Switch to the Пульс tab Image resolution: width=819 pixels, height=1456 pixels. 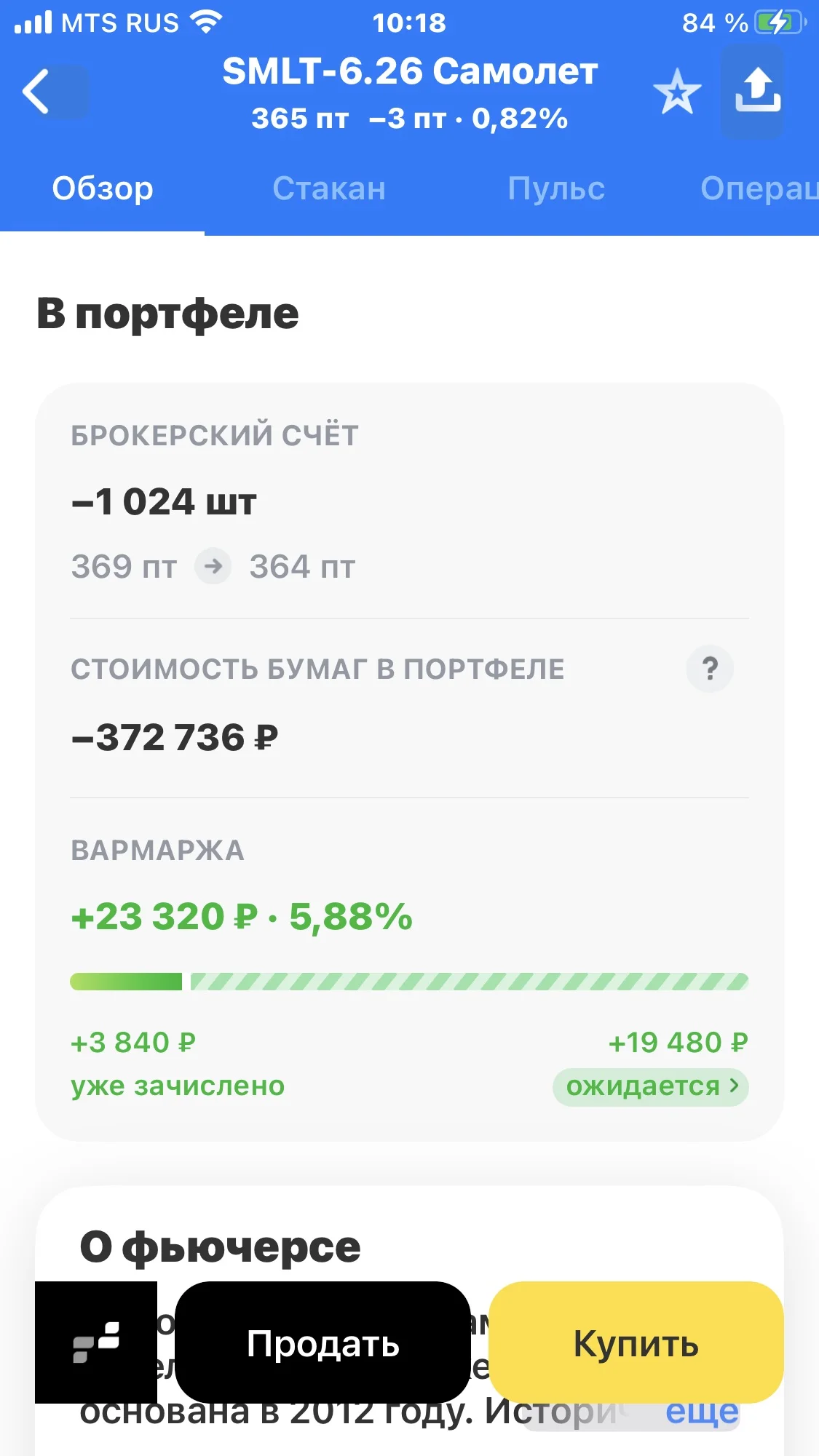tap(556, 188)
